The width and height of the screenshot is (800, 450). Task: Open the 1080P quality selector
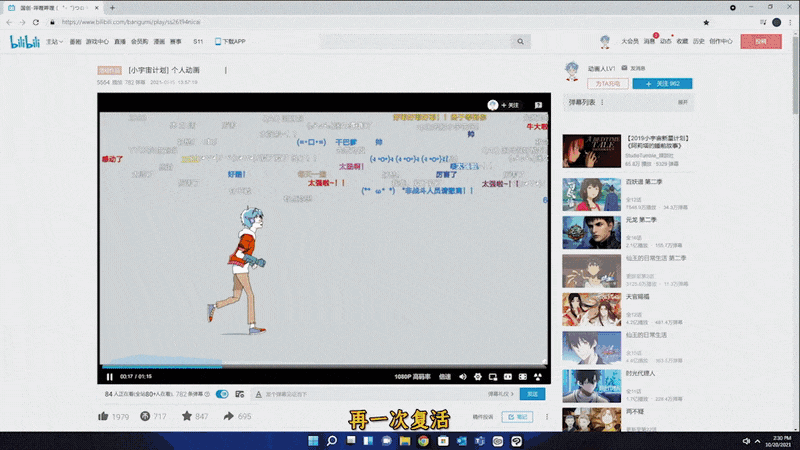(x=412, y=377)
